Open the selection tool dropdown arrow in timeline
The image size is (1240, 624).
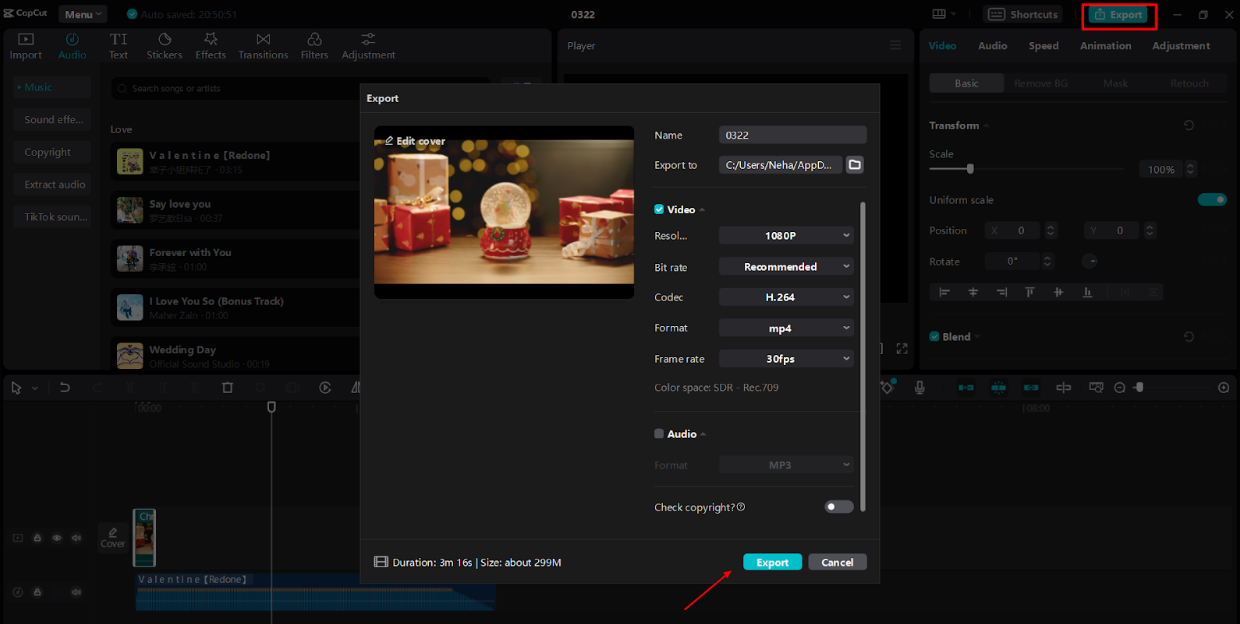click(35, 388)
